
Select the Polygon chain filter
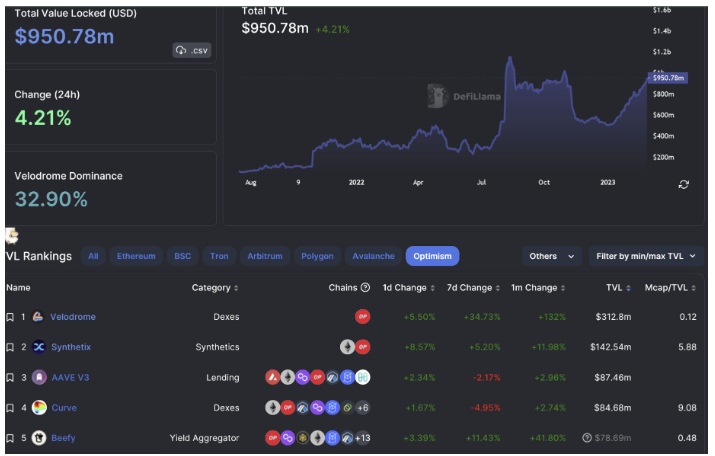[x=317, y=256]
